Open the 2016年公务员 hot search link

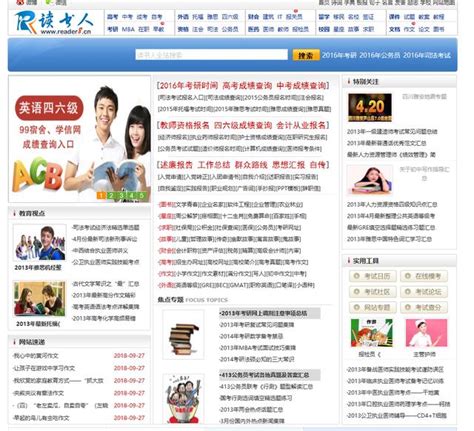pos(379,55)
